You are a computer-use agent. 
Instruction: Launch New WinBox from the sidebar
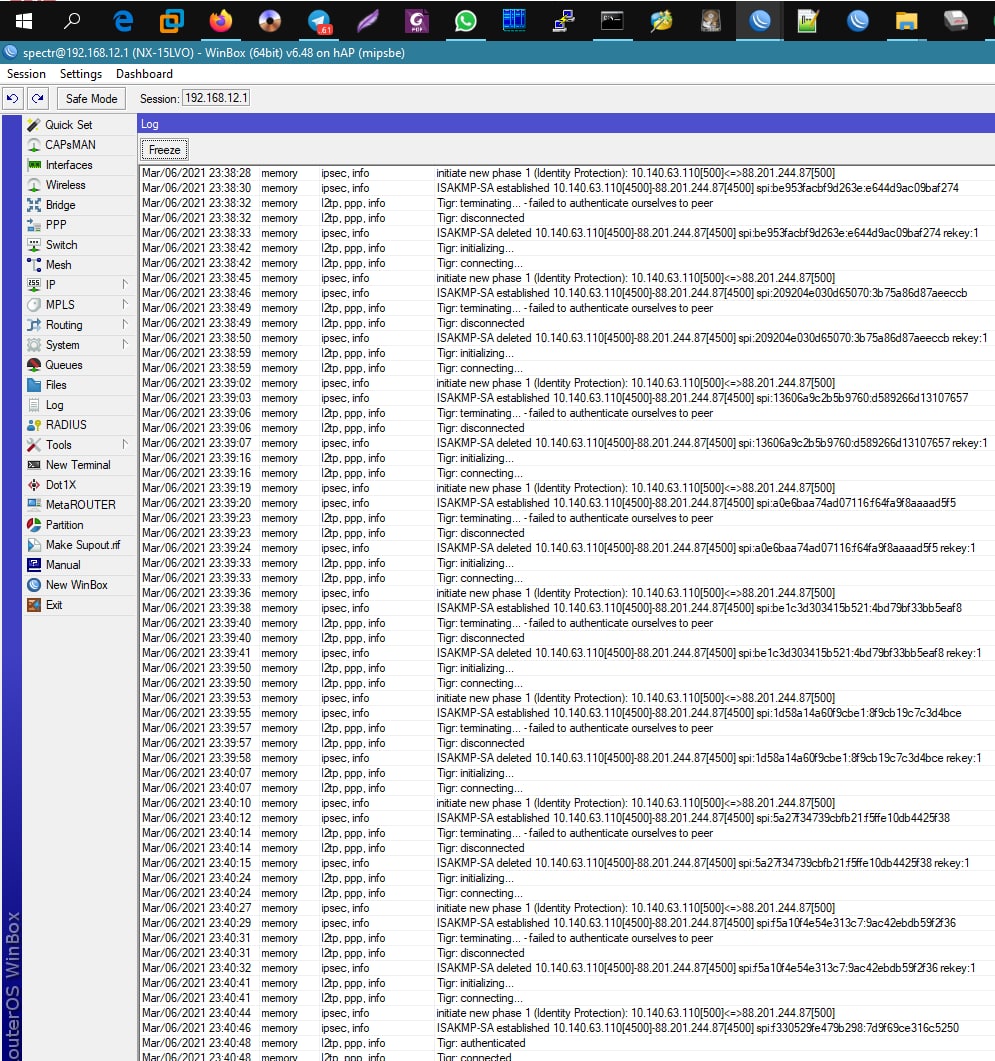pyautogui.click(x=79, y=585)
